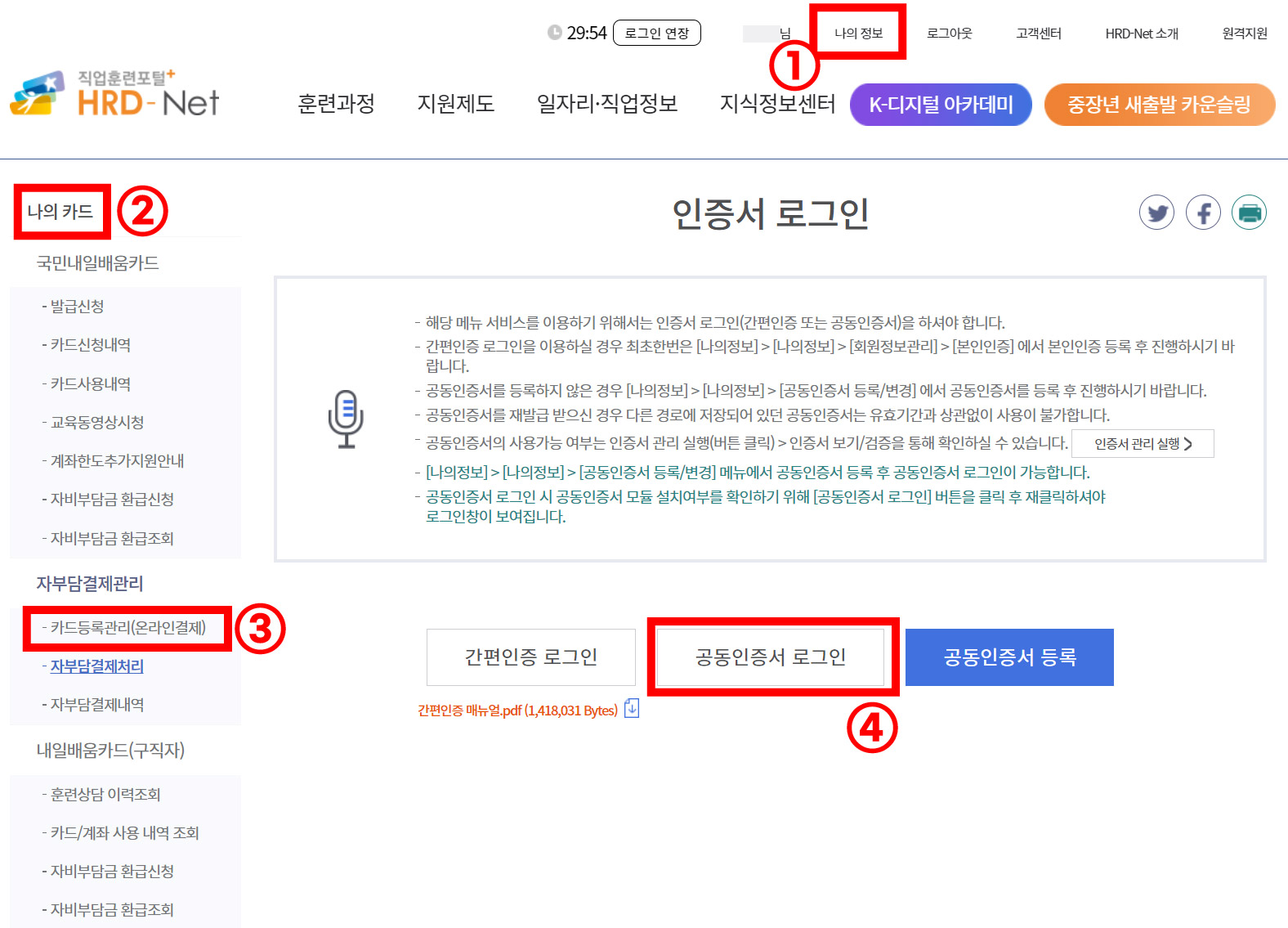Viewport: 1288px width, 928px height.
Task: Click 공동인증서 로그인 button
Action: (771, 657)
